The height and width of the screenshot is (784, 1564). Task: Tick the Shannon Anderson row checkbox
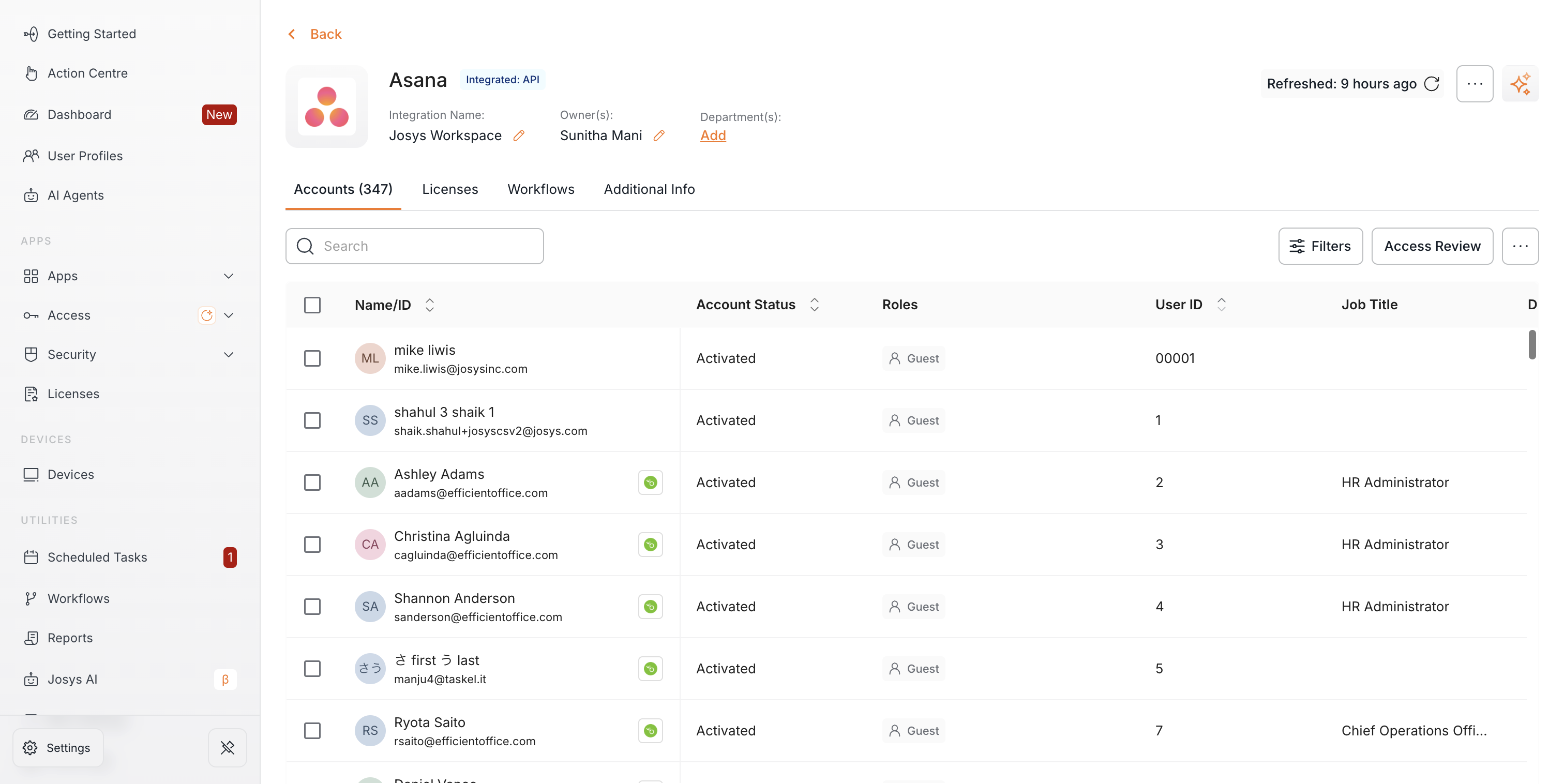[312, 606]
